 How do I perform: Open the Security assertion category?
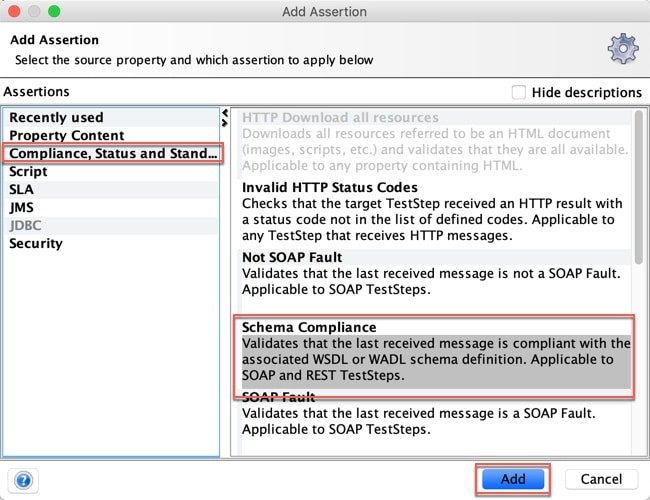(x=111, y=243)
